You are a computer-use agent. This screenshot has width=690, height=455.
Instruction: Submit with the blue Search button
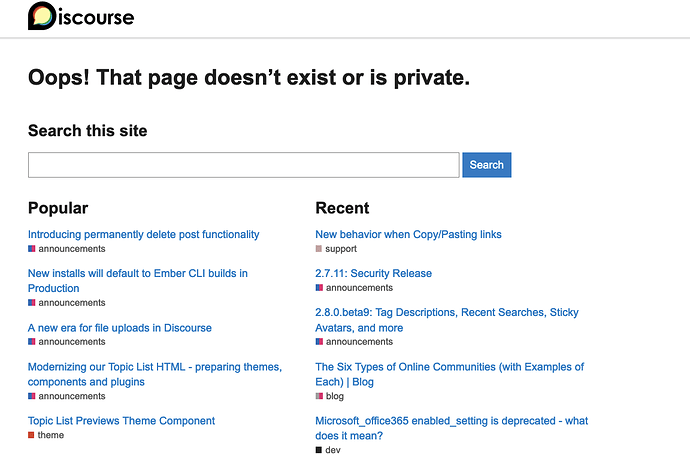(x=487, y=165)
